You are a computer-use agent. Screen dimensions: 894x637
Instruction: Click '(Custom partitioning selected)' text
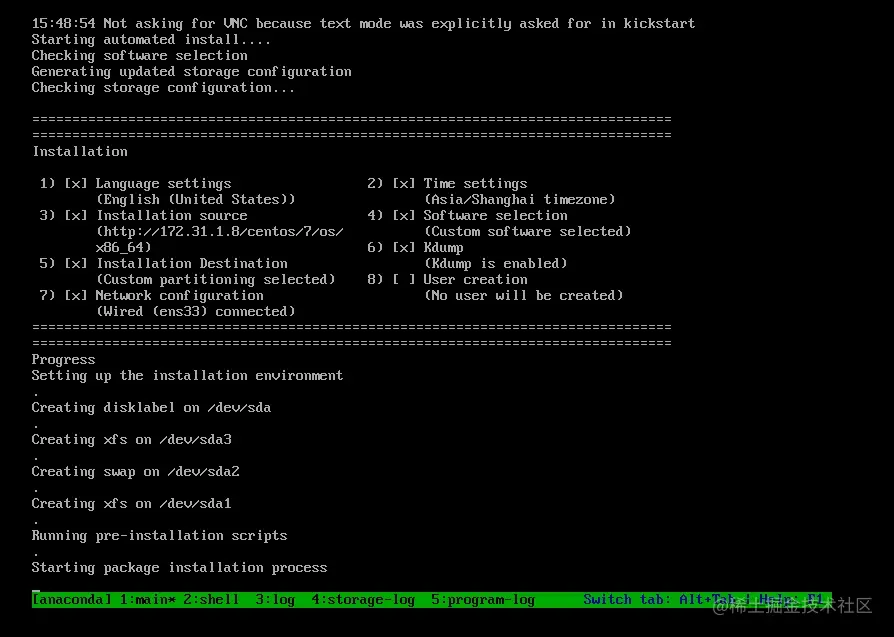(x=216, y=279)
